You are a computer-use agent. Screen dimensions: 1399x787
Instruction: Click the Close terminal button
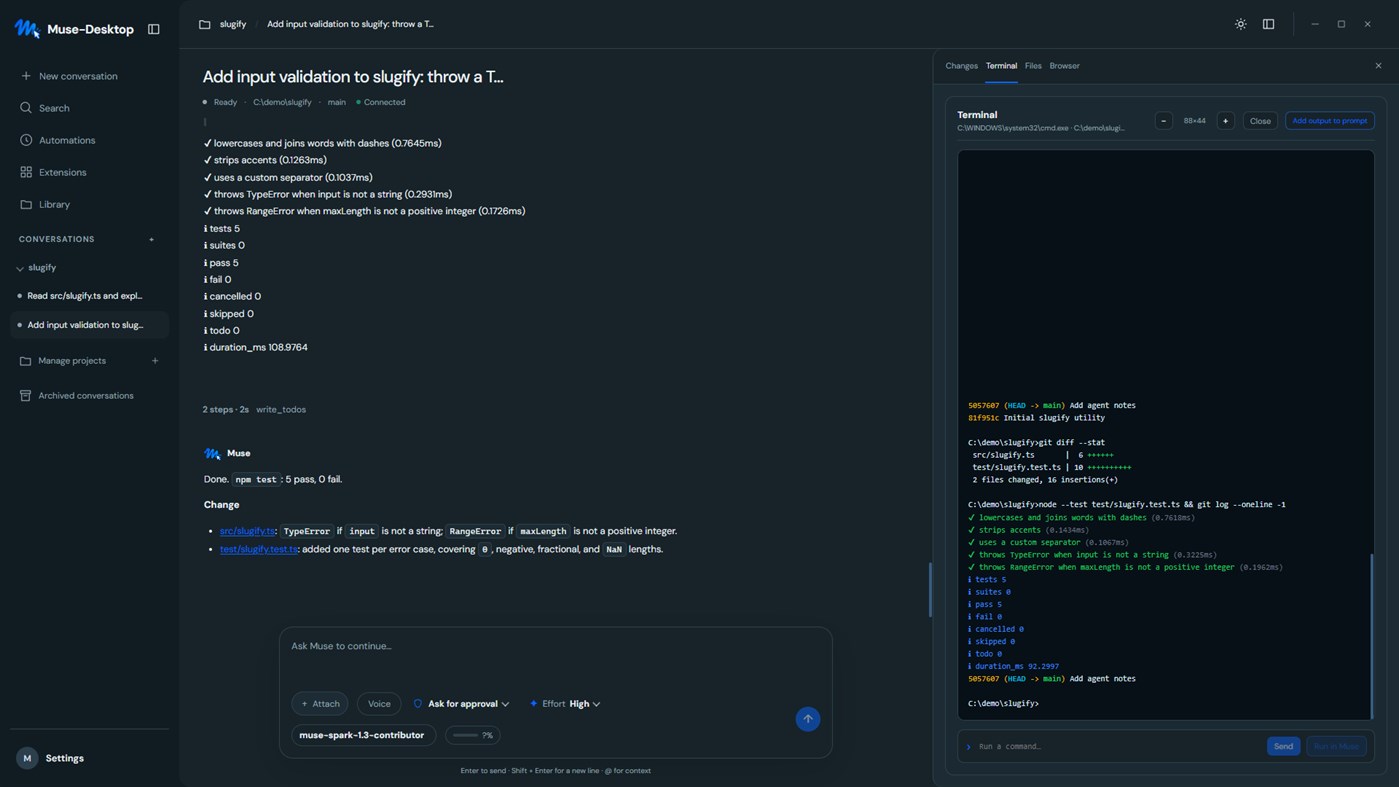pos(1260,121)
